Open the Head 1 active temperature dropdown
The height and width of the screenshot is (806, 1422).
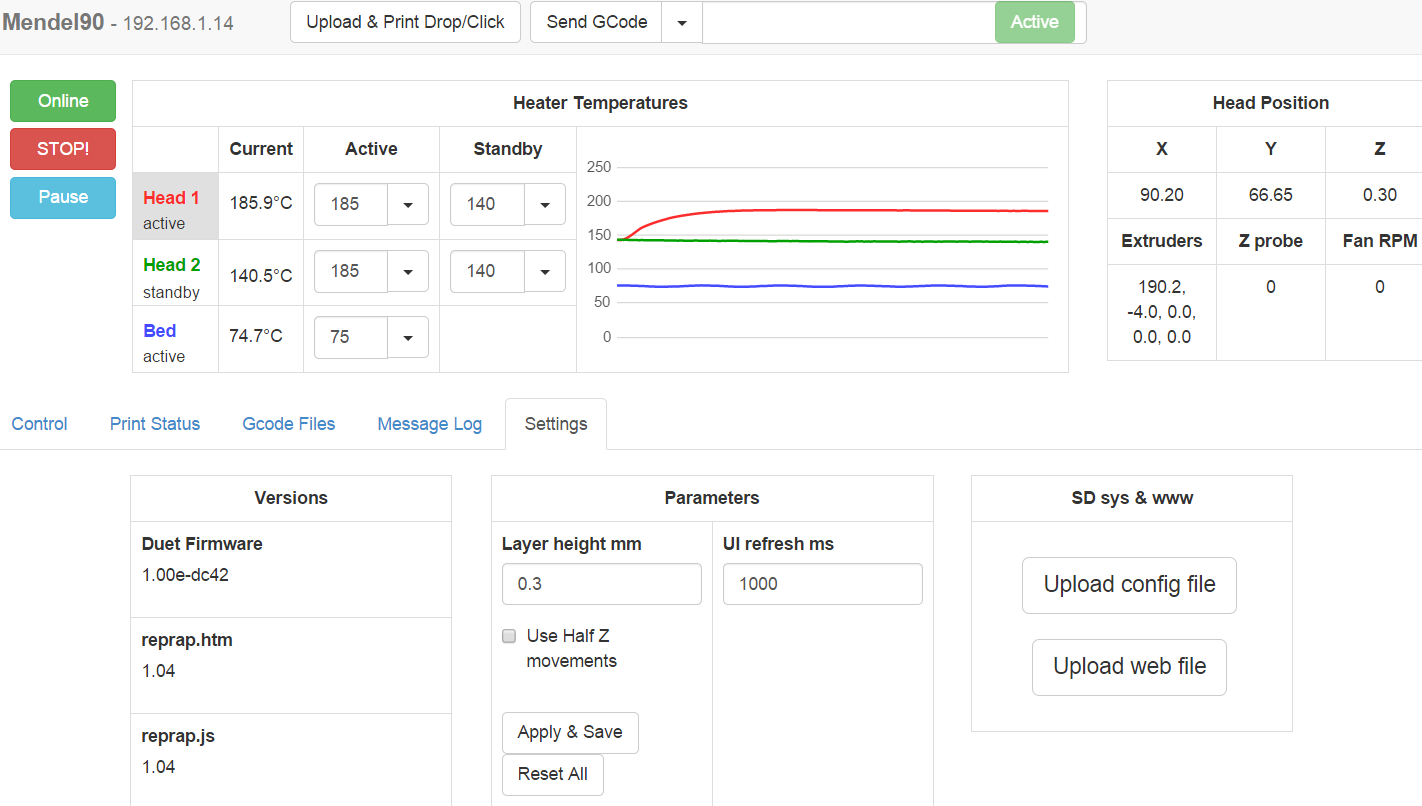(408, 204)
